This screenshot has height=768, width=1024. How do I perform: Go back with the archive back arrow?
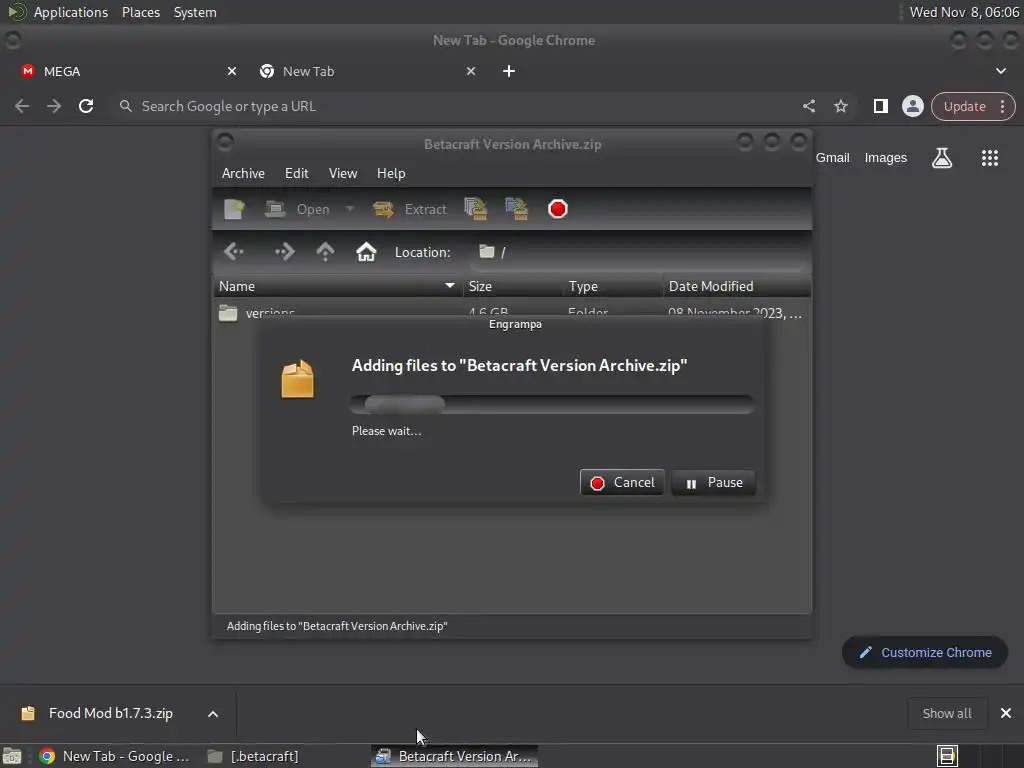tap(234, 251)
